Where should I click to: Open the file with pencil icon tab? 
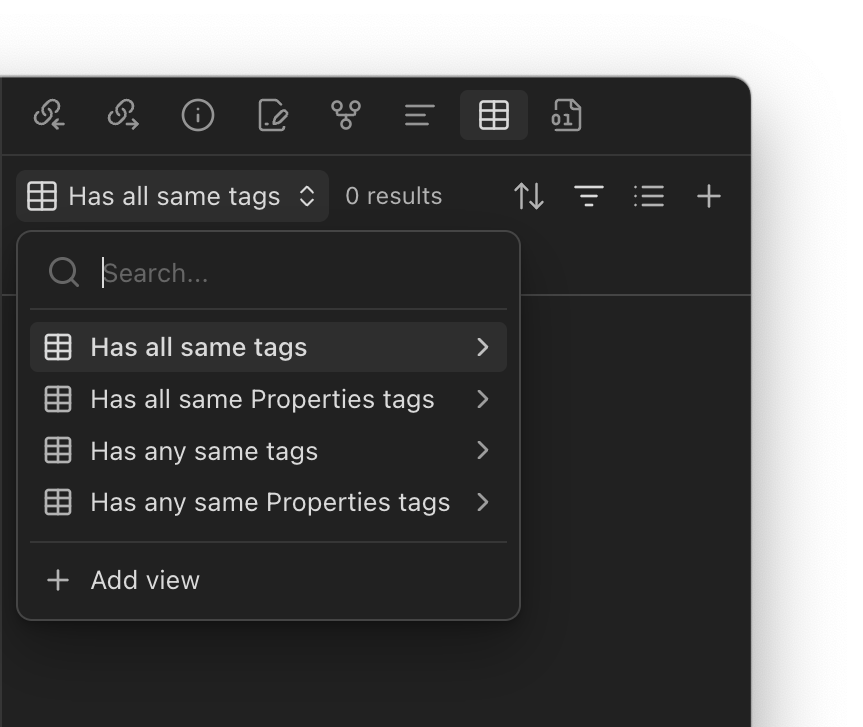pos(272,116)
